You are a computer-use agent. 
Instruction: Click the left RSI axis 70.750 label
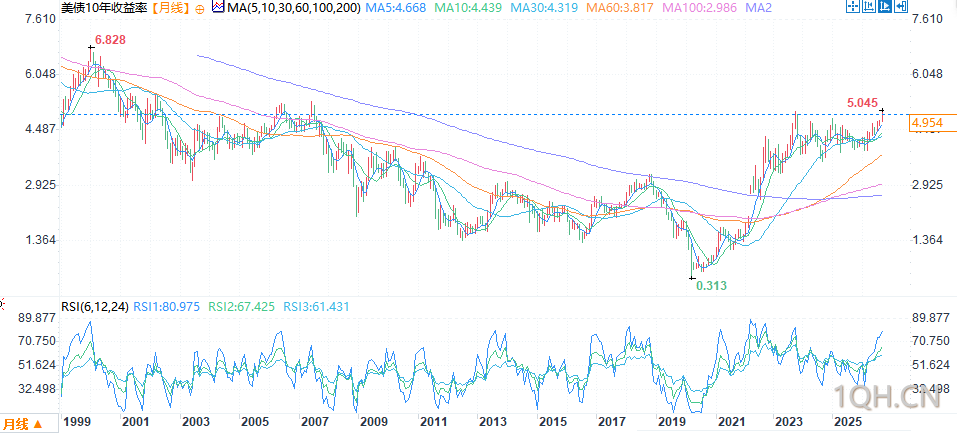tap(38, 341)
